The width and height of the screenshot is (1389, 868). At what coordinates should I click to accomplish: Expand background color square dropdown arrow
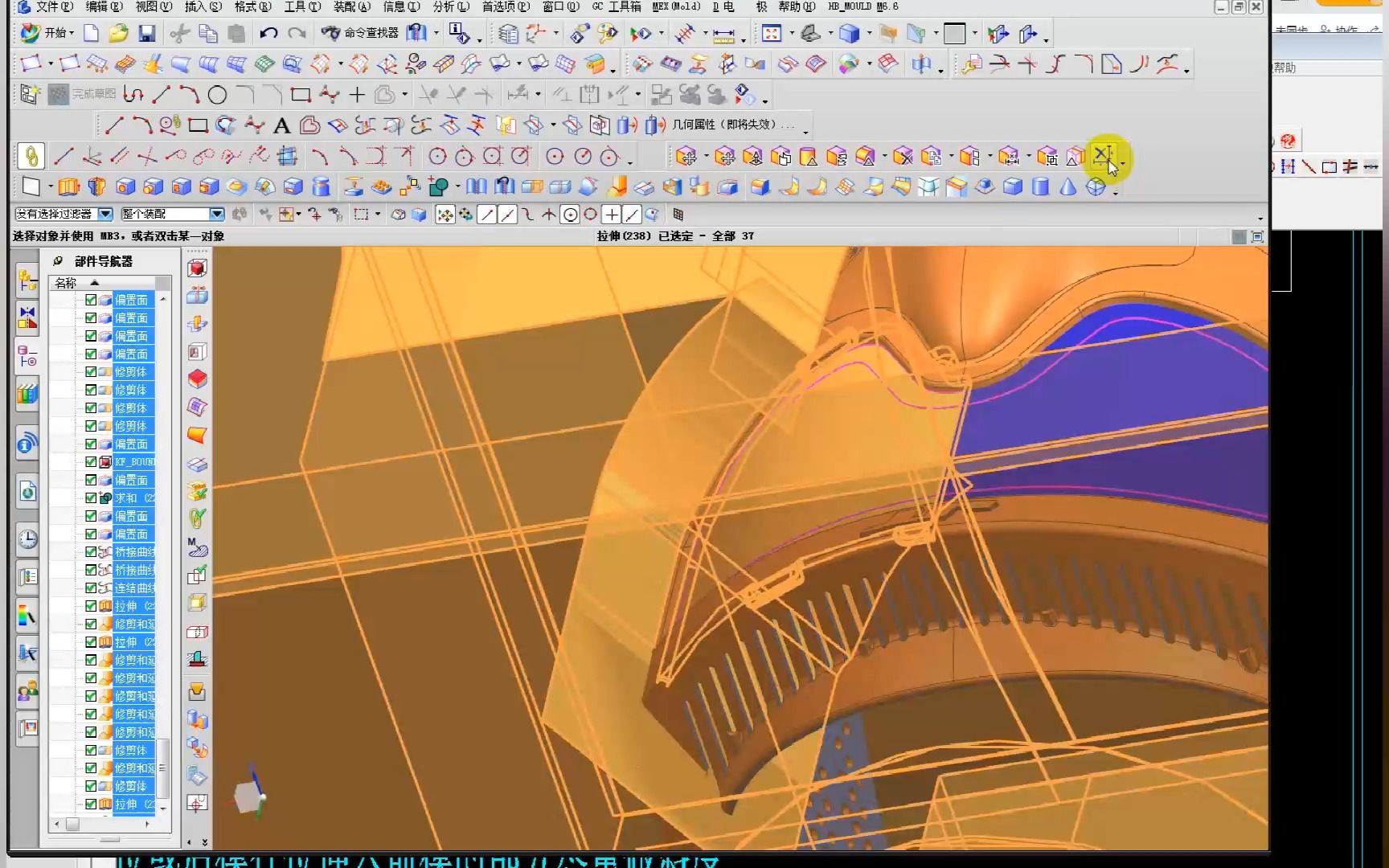974,34
